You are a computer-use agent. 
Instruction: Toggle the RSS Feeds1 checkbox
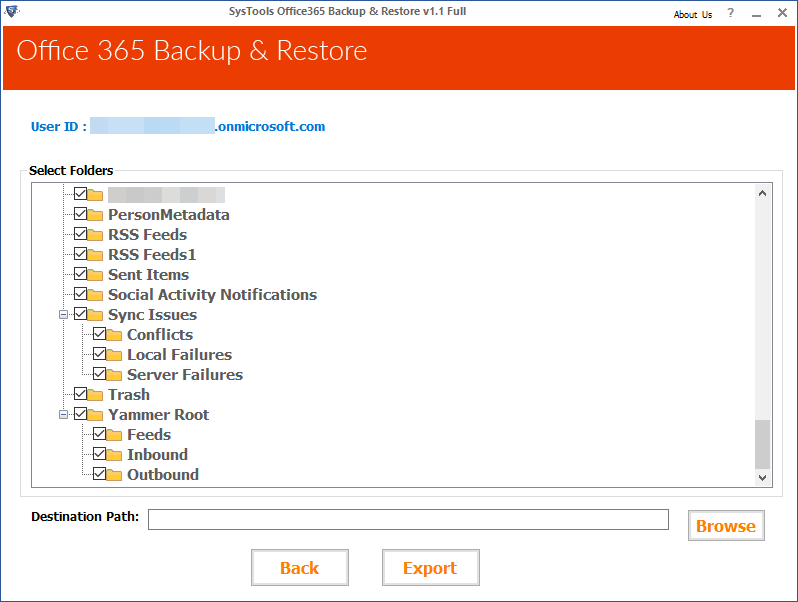[x=80, y=253]
